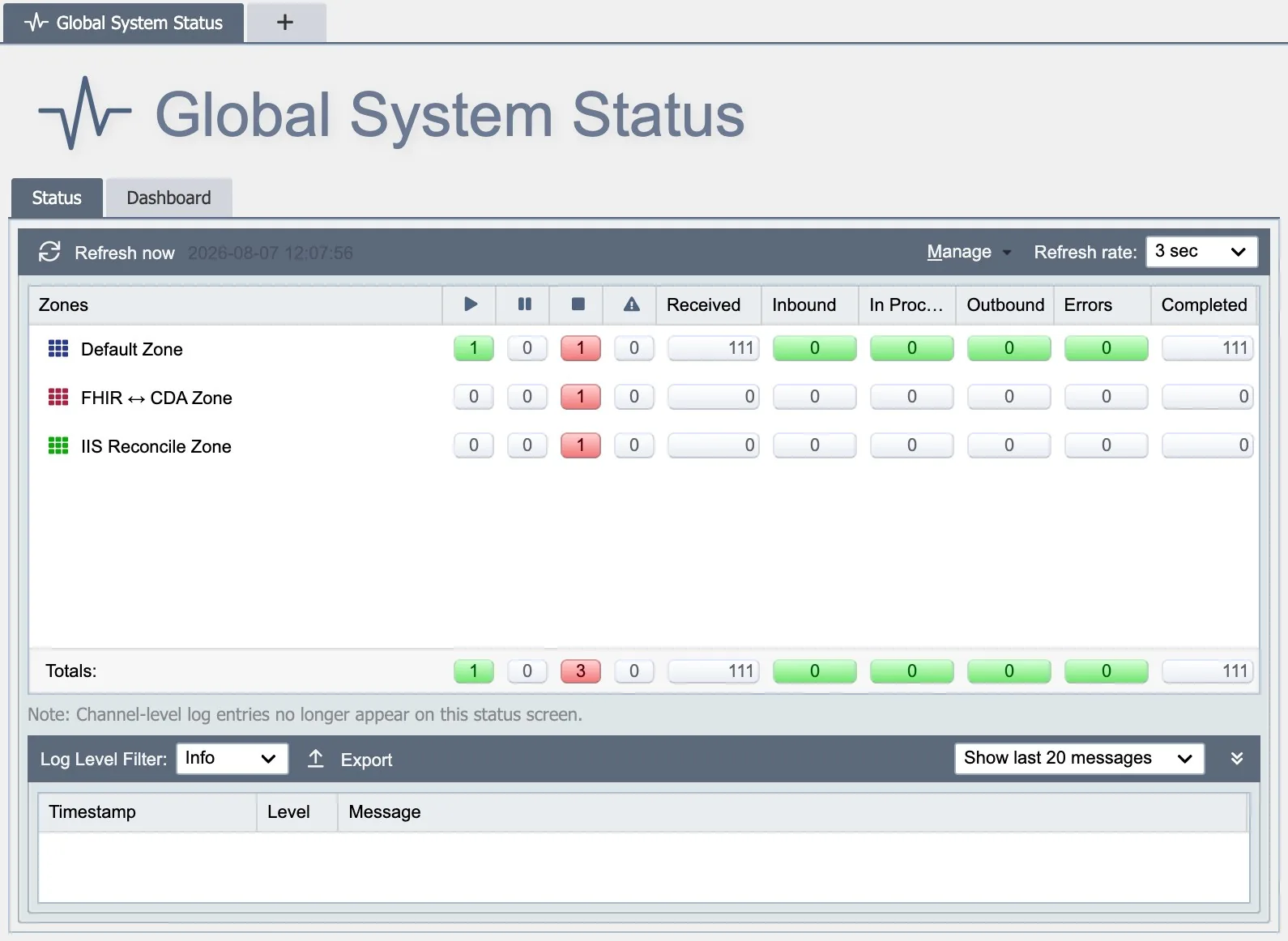Click the Errors column header
This screenshot has height=941, width=1288.
tap(1102, 304)
